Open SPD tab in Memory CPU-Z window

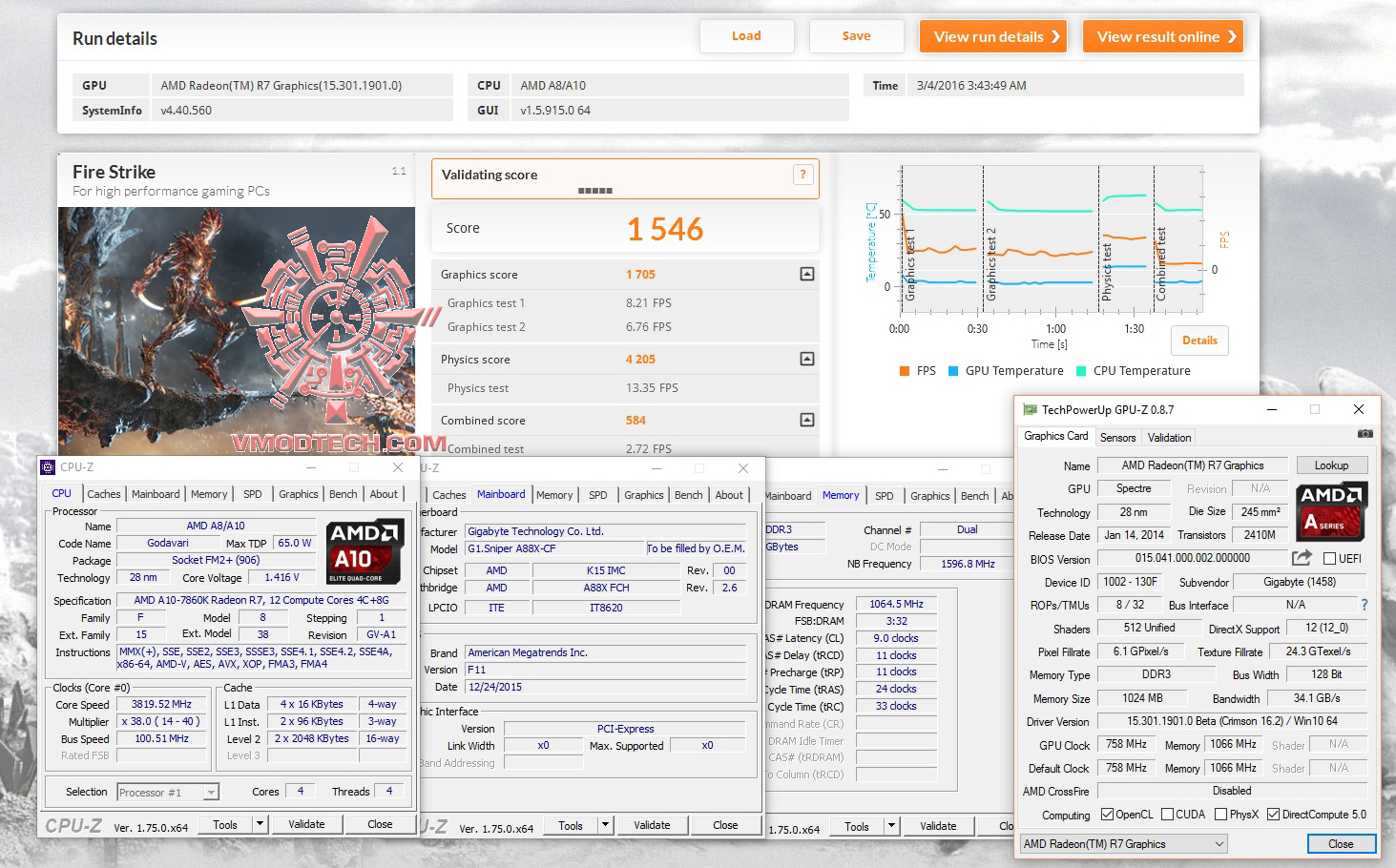(x=885, y=496)
